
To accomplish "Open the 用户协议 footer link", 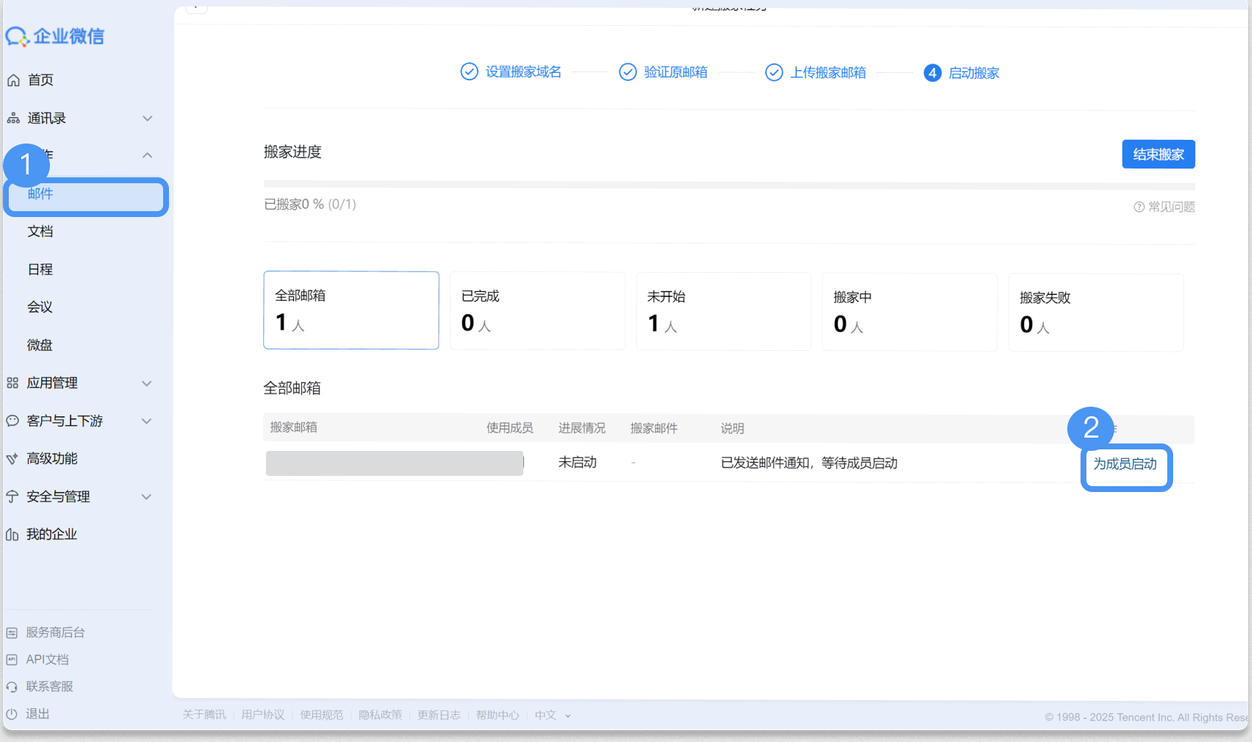I will [263, 715].
